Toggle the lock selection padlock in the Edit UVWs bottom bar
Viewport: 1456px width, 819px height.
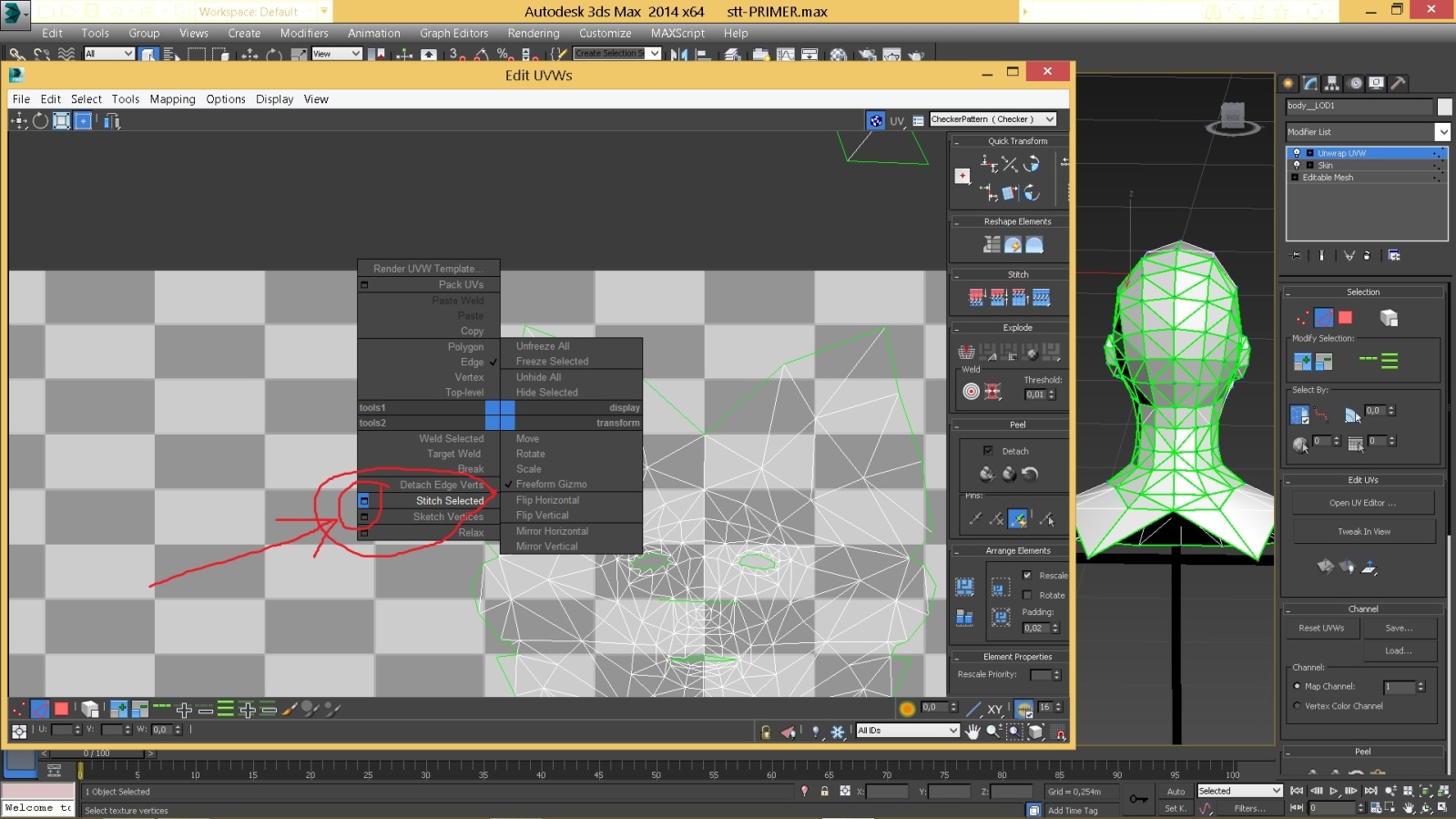tap(766, 732)
